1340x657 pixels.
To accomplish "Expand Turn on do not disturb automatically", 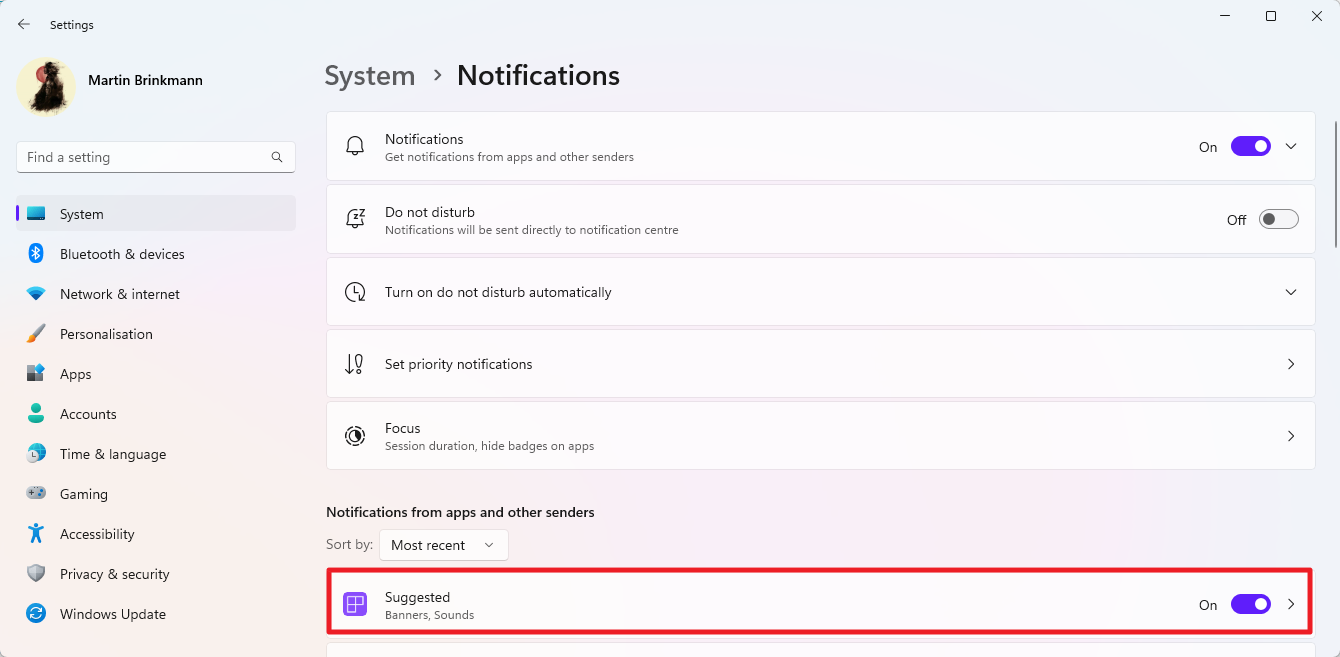I will pos(1291,292).
